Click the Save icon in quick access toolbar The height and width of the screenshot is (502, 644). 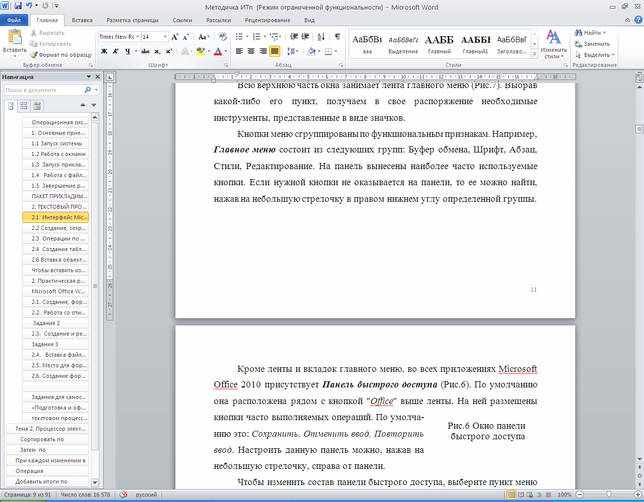coord(18,6)
